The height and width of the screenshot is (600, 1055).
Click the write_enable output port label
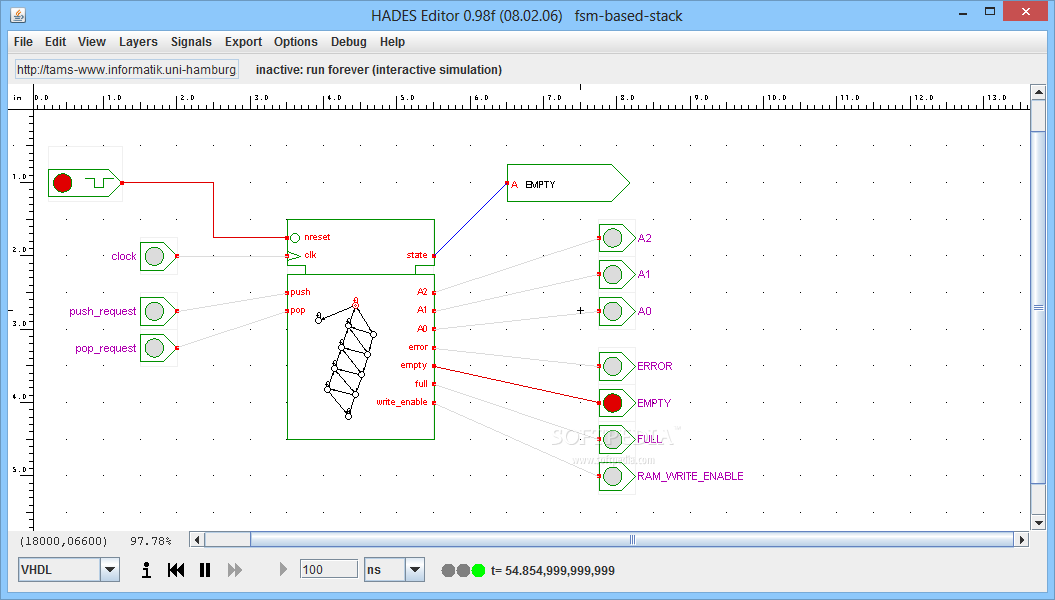(x=402, y=402)
